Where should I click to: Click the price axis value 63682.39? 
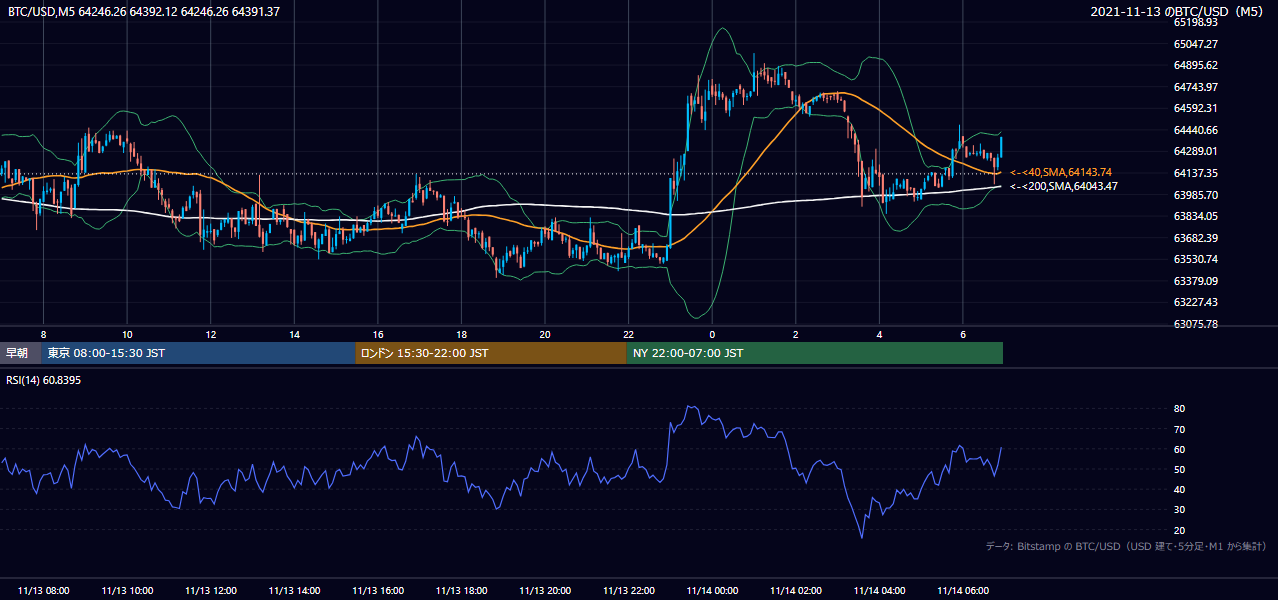(1195, 238)
